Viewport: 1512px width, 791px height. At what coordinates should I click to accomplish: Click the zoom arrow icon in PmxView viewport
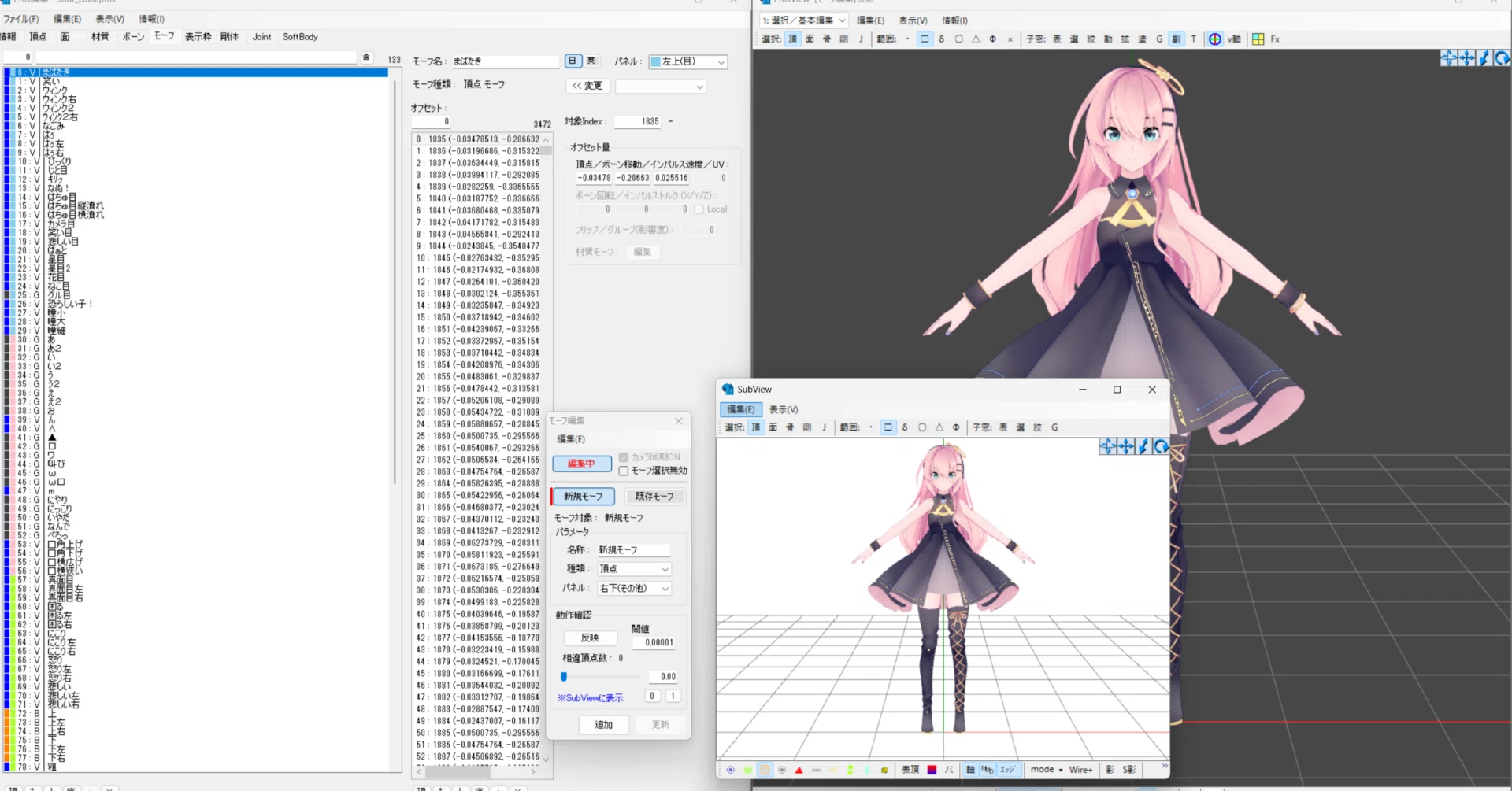[1484, 57]
